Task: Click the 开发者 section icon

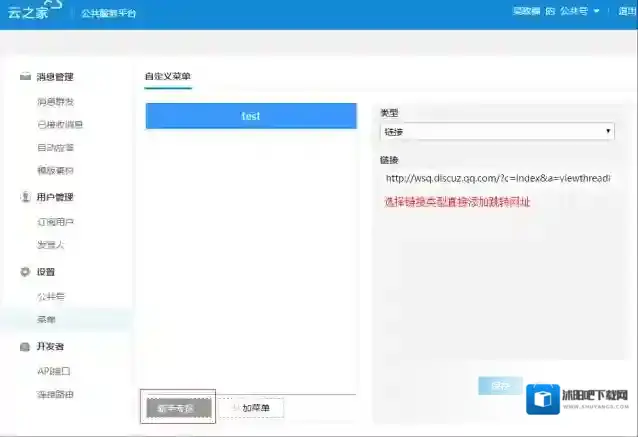Action: pos(25,346)
